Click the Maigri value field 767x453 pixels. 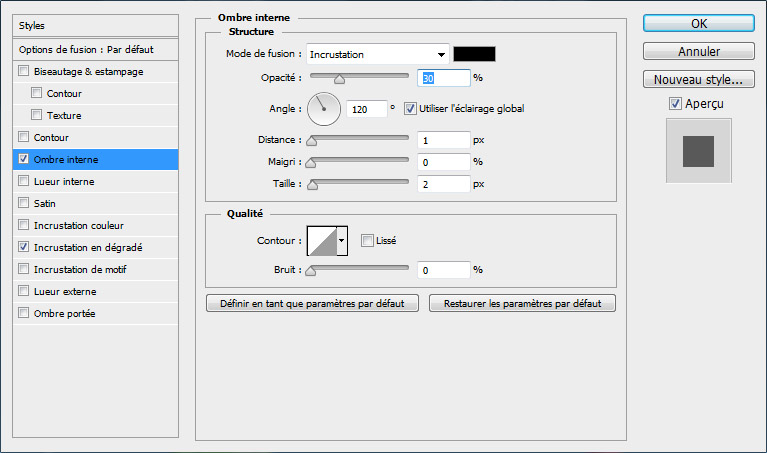pos(444,162)
